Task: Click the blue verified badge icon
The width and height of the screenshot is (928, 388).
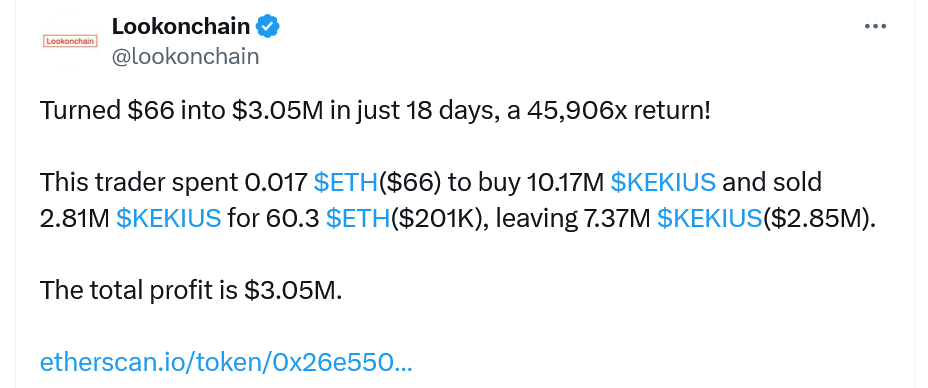Action: click(268, 26)
